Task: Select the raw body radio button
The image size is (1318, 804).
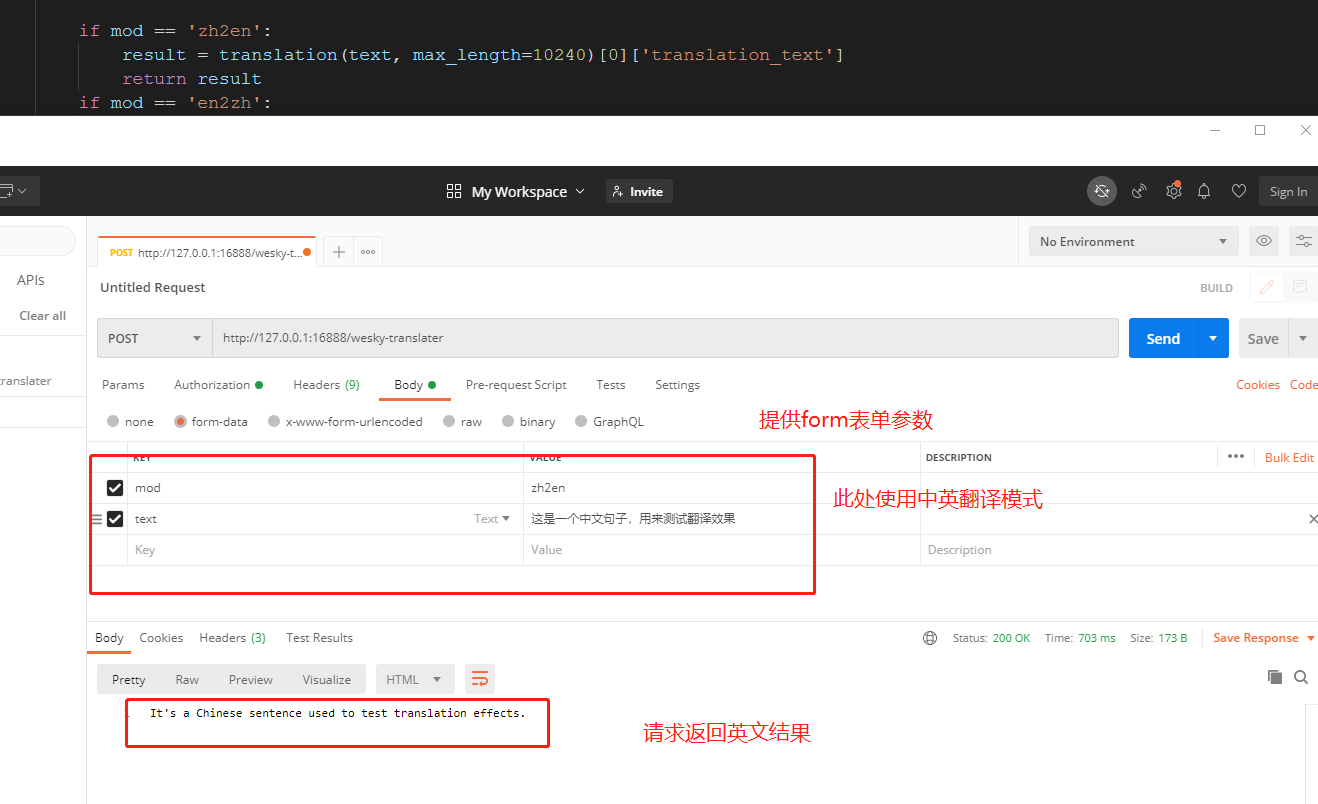Action: click(449, 421)
